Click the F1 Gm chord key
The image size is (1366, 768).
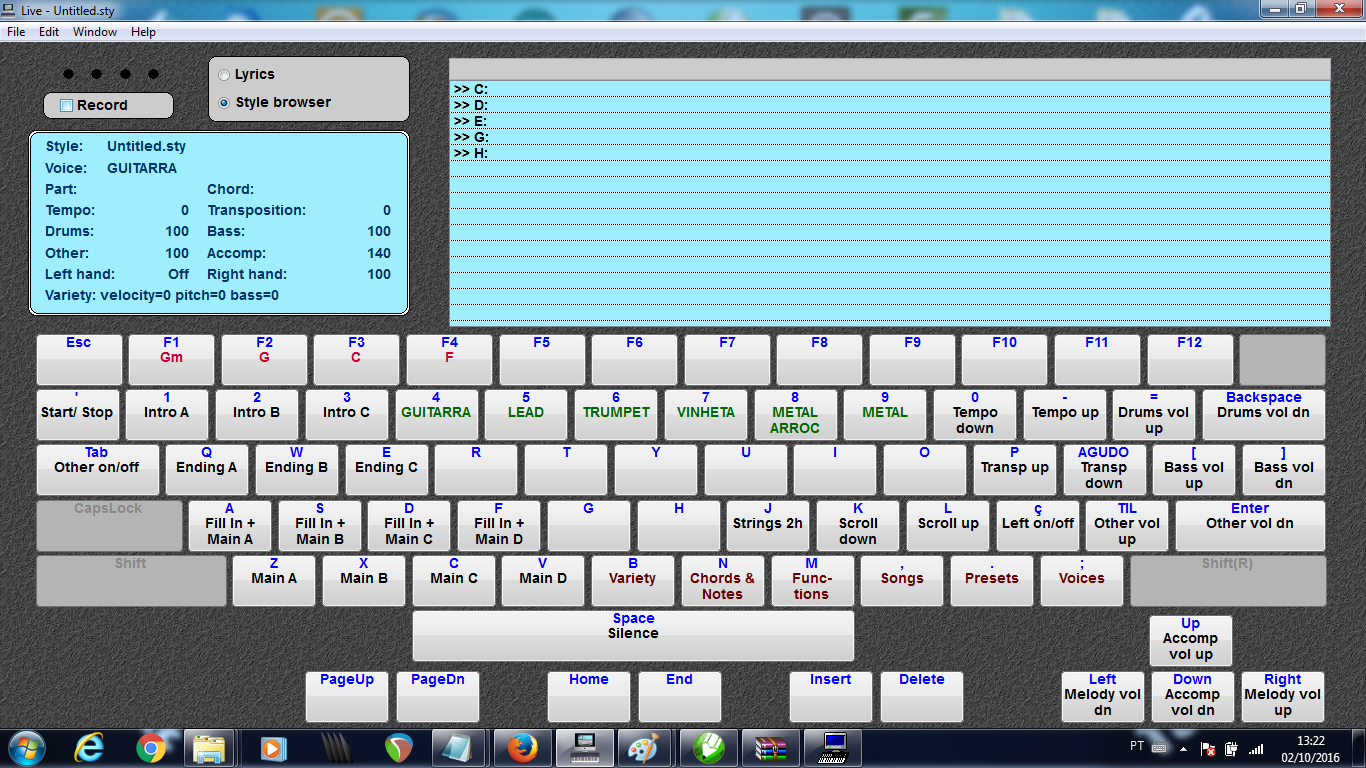(171, 360)
